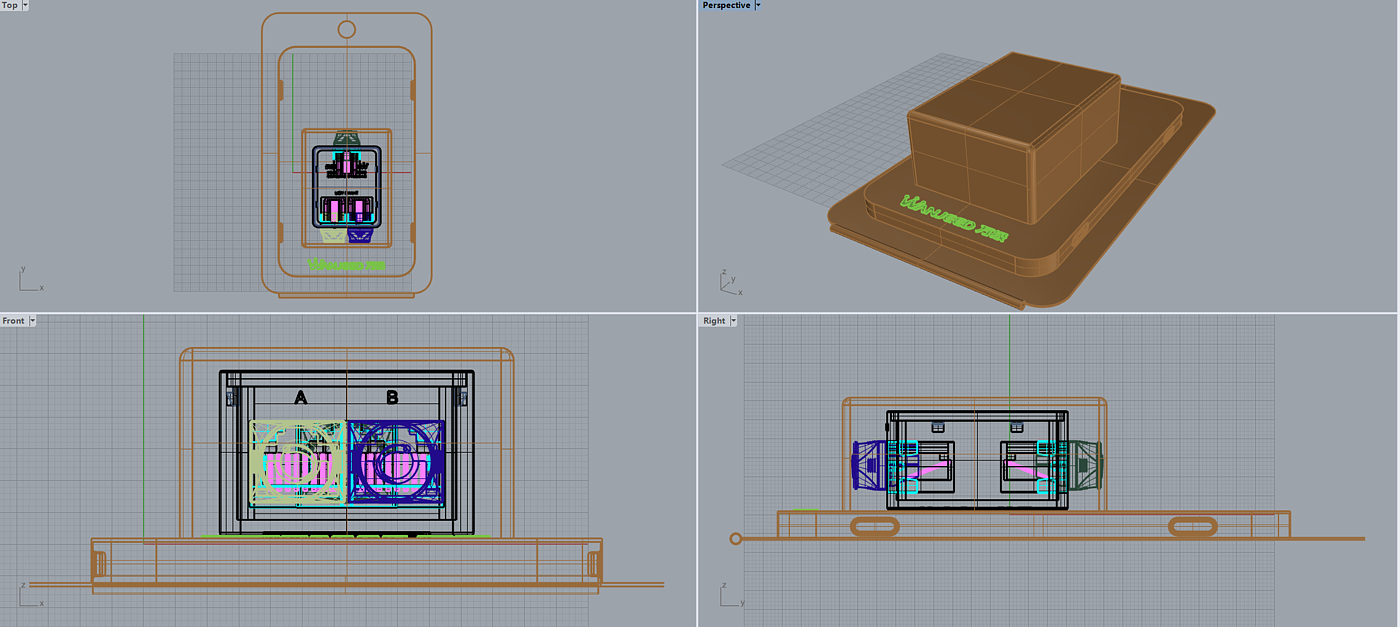Viewport: 1400px width, 627px height.
Task: Click the XYZ axis icon in Perspective
Action: tap(731, 281)
